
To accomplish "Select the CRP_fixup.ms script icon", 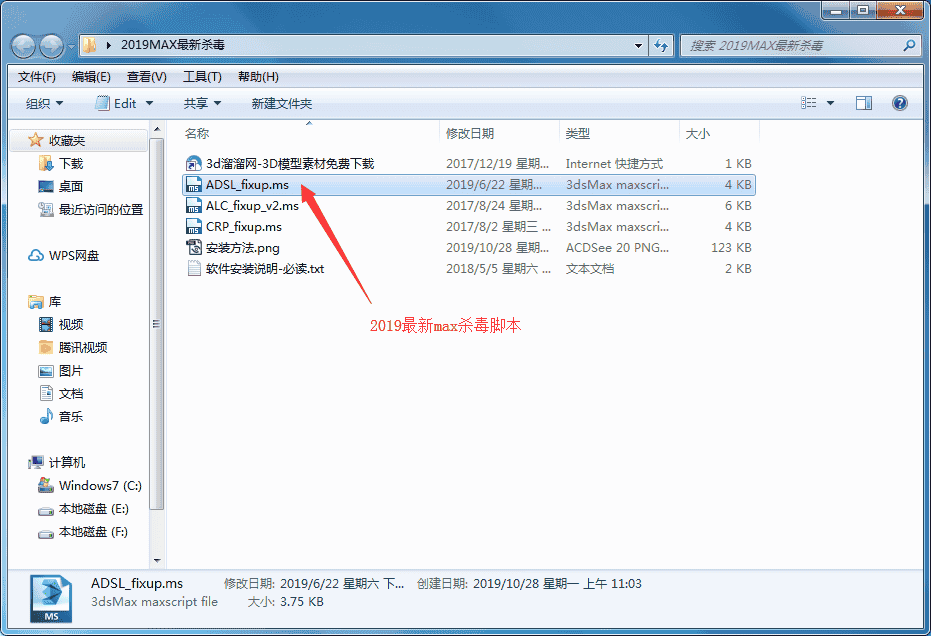I will click(194, 227).
